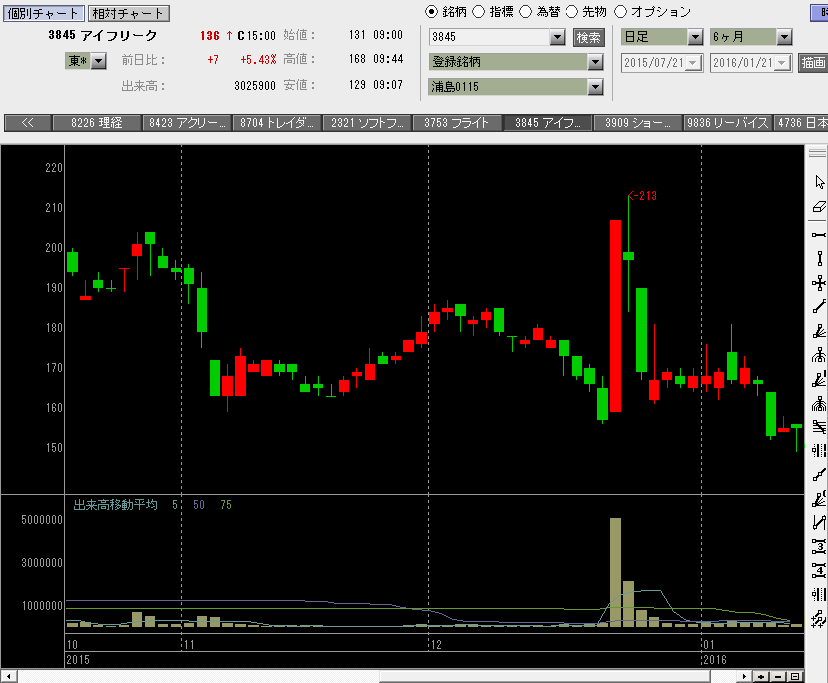Click the square reset button at bottom right
Screen dimensions: 828x683
pos(795,677)
